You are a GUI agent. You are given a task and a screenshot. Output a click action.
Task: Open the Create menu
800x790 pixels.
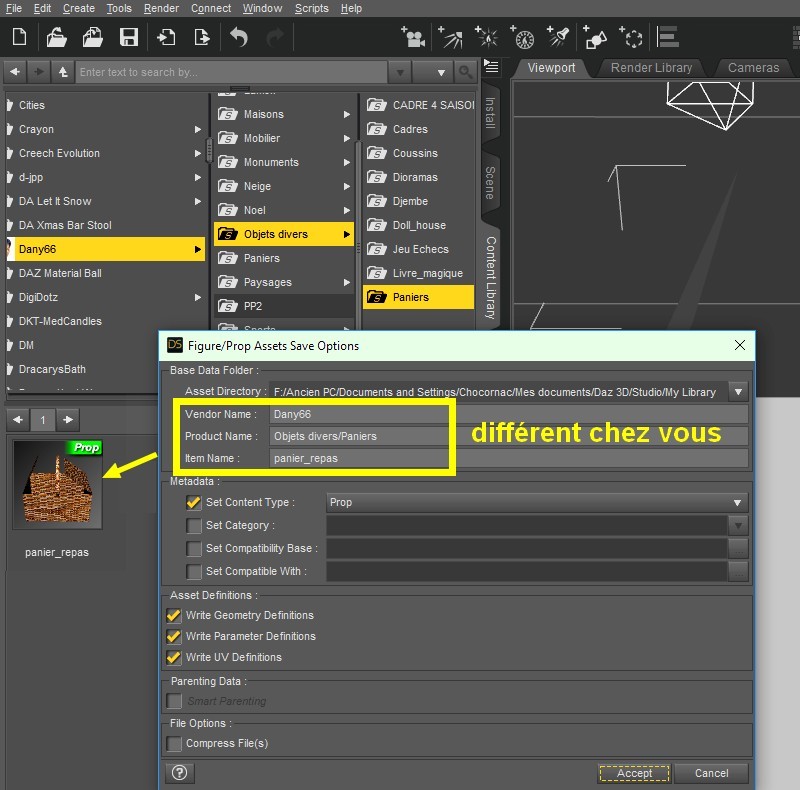[79, 8]
